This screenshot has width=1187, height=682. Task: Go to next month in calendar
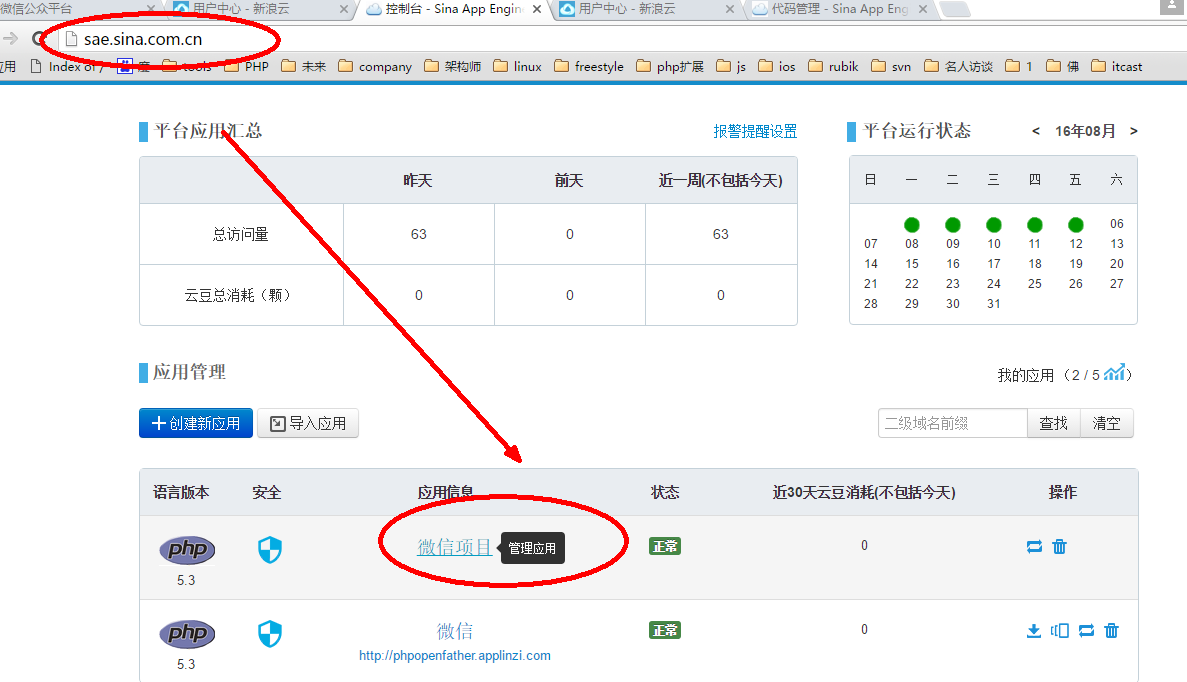point(1133,131)
